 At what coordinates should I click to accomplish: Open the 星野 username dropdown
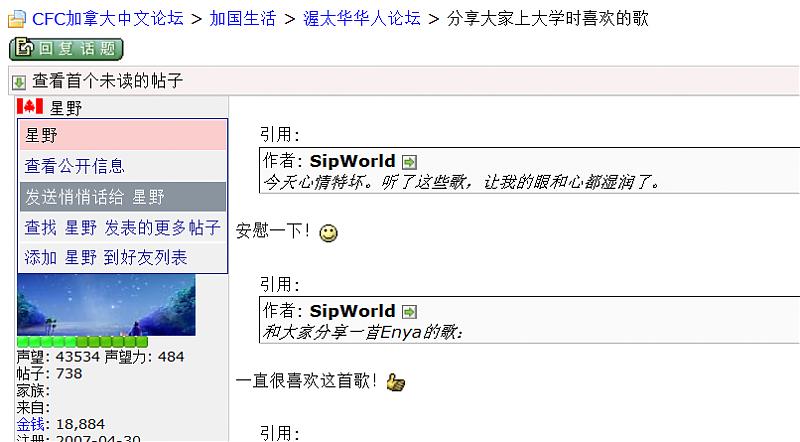(66, 108)
